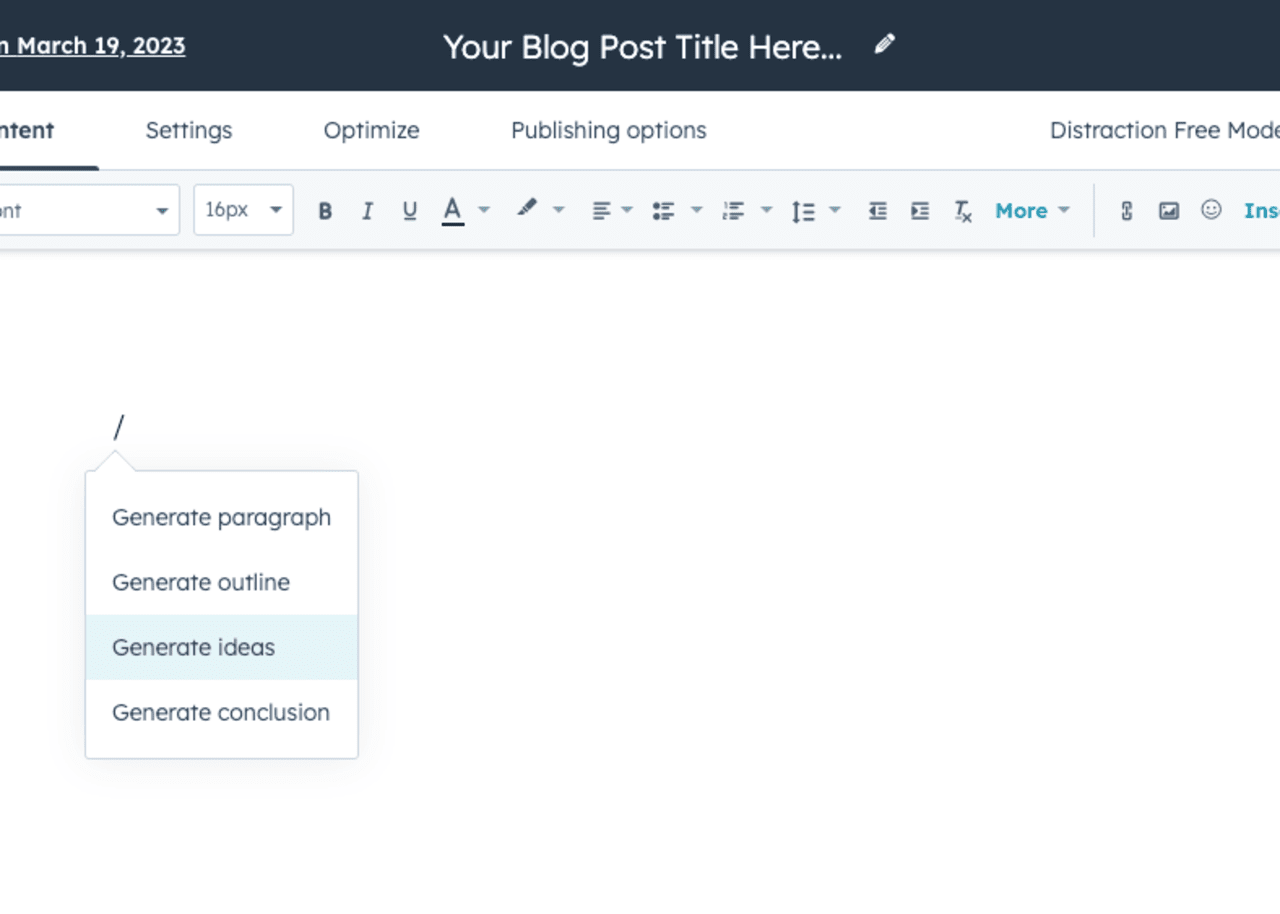
Task: Toggle italic formatting
Action: point(367,211)
